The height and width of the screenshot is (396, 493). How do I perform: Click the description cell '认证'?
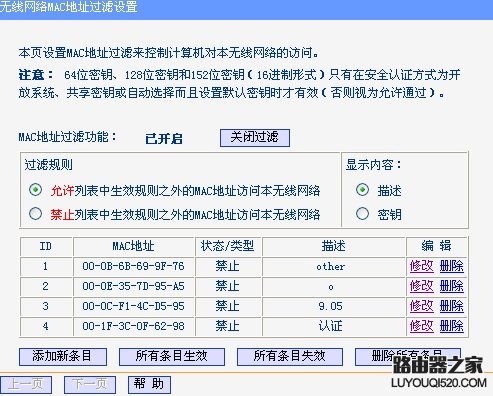coord(334,326)
